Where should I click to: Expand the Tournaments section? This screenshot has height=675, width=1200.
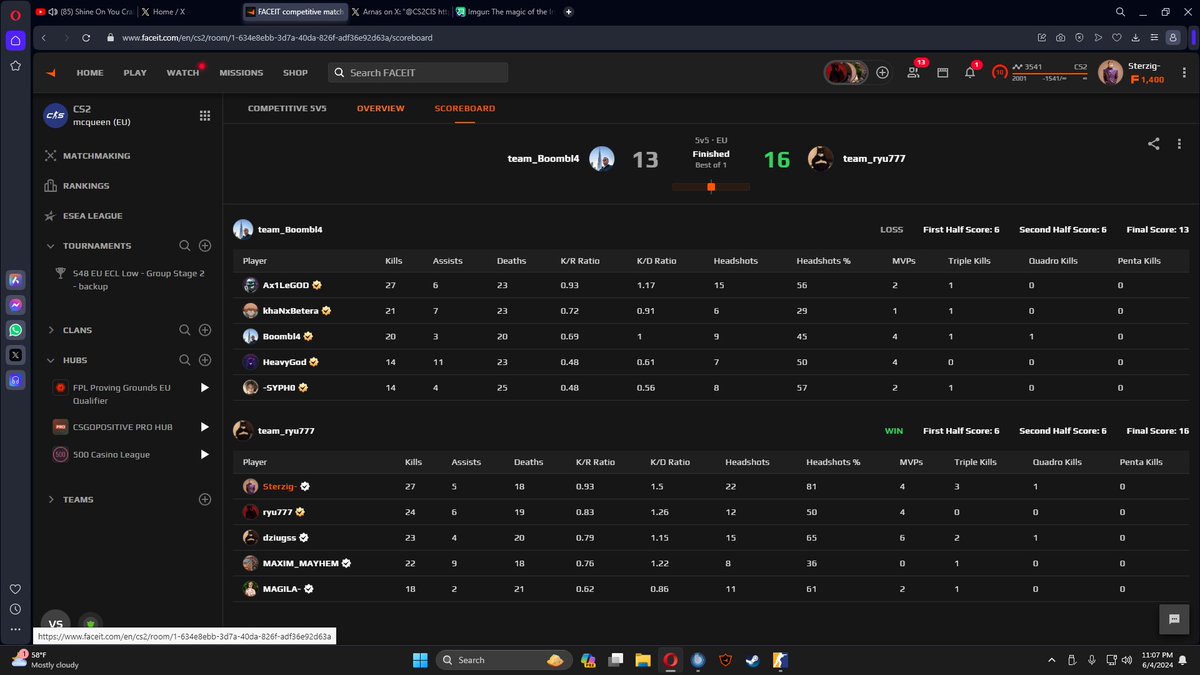point(51,246)
